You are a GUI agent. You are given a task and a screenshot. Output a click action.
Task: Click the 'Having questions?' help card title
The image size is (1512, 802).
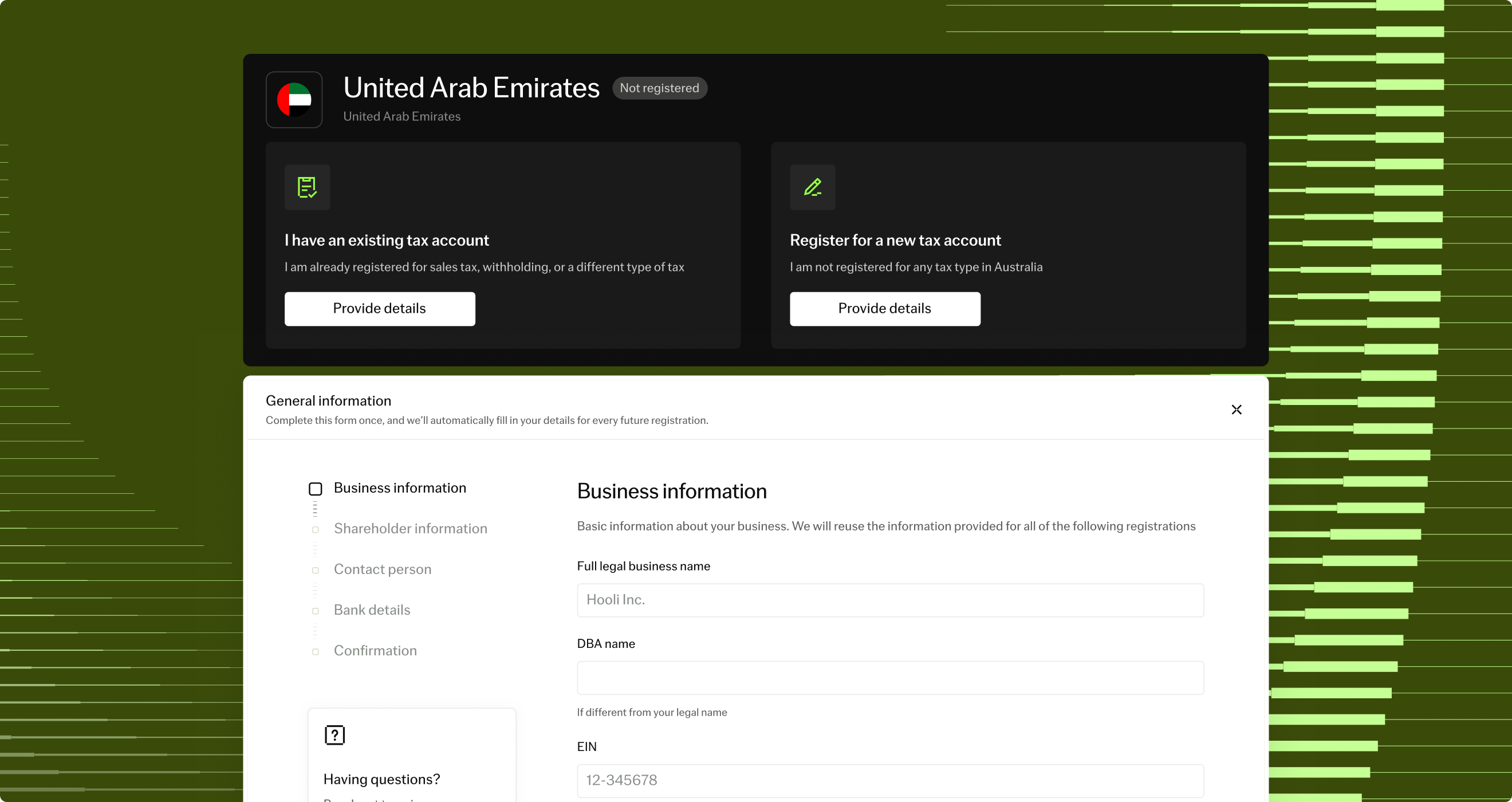(x=381, y=779)
